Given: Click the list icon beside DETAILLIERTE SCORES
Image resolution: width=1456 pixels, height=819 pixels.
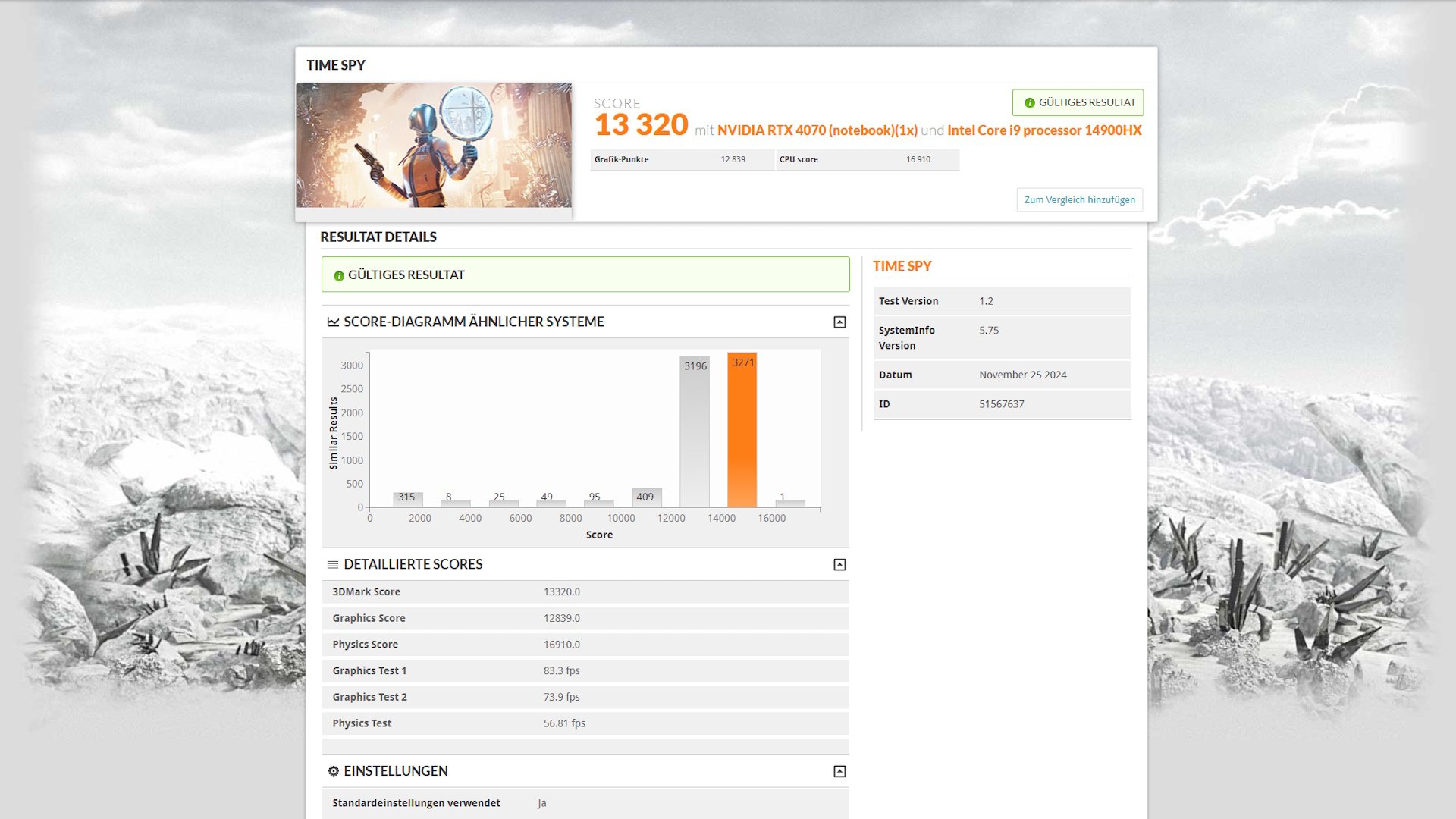Looking at the screenshot, I should 333,564.
